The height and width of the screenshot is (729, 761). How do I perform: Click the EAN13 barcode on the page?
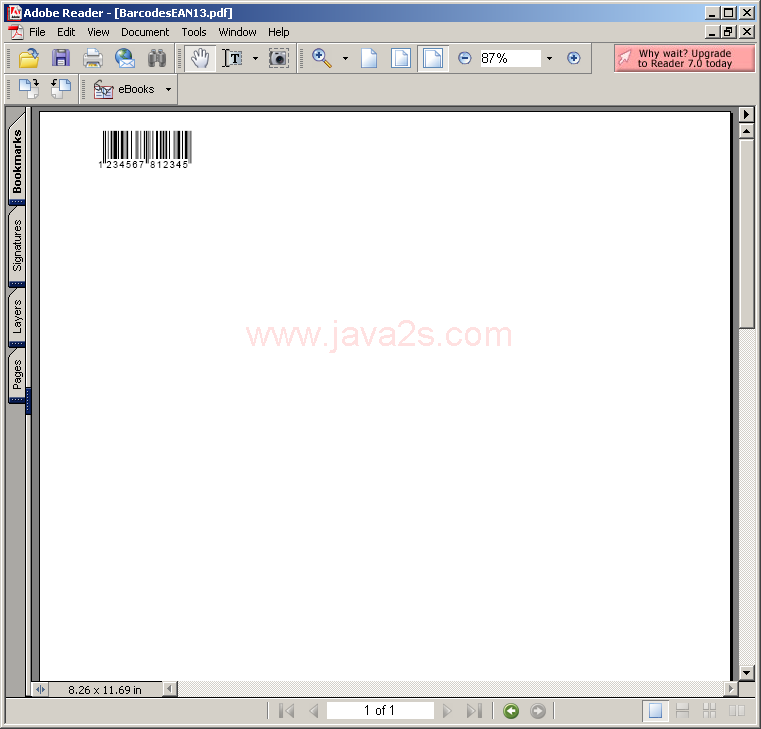(x=146, y=149)
